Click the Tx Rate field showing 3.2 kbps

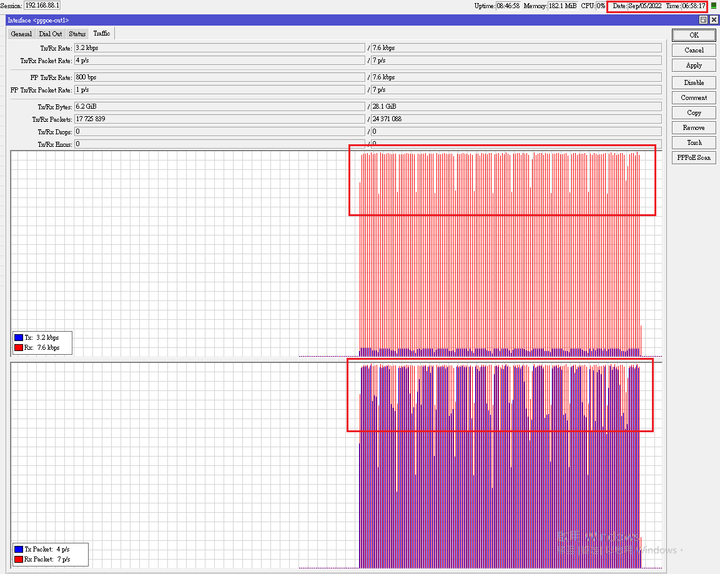pos(219,48)
